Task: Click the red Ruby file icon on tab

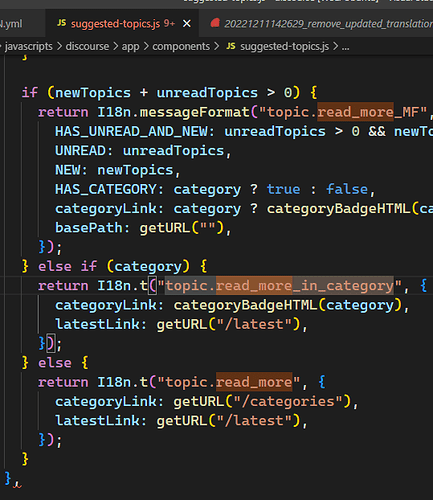Action: click(x=215, y=23)
